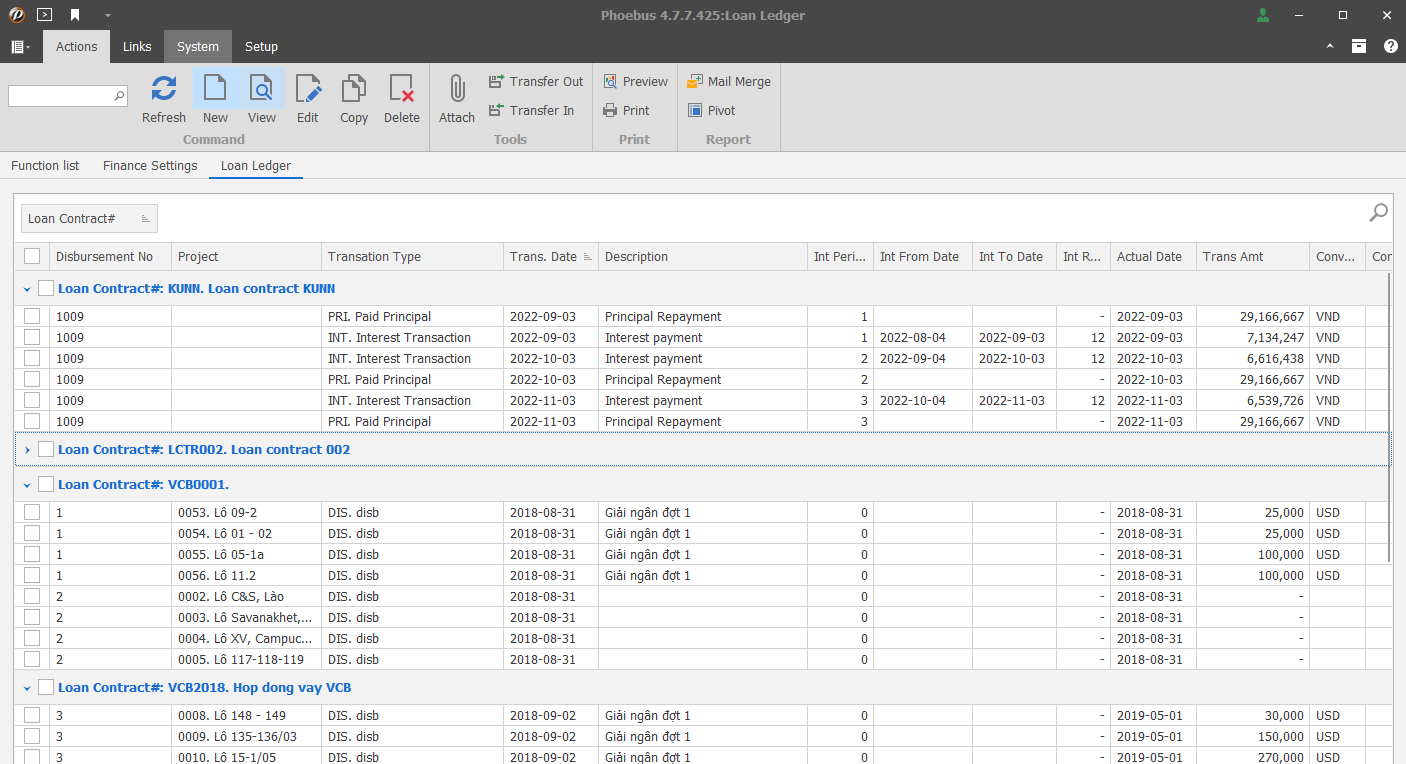
Task: Delete the record using Delete icon
Action: (402, 90)
